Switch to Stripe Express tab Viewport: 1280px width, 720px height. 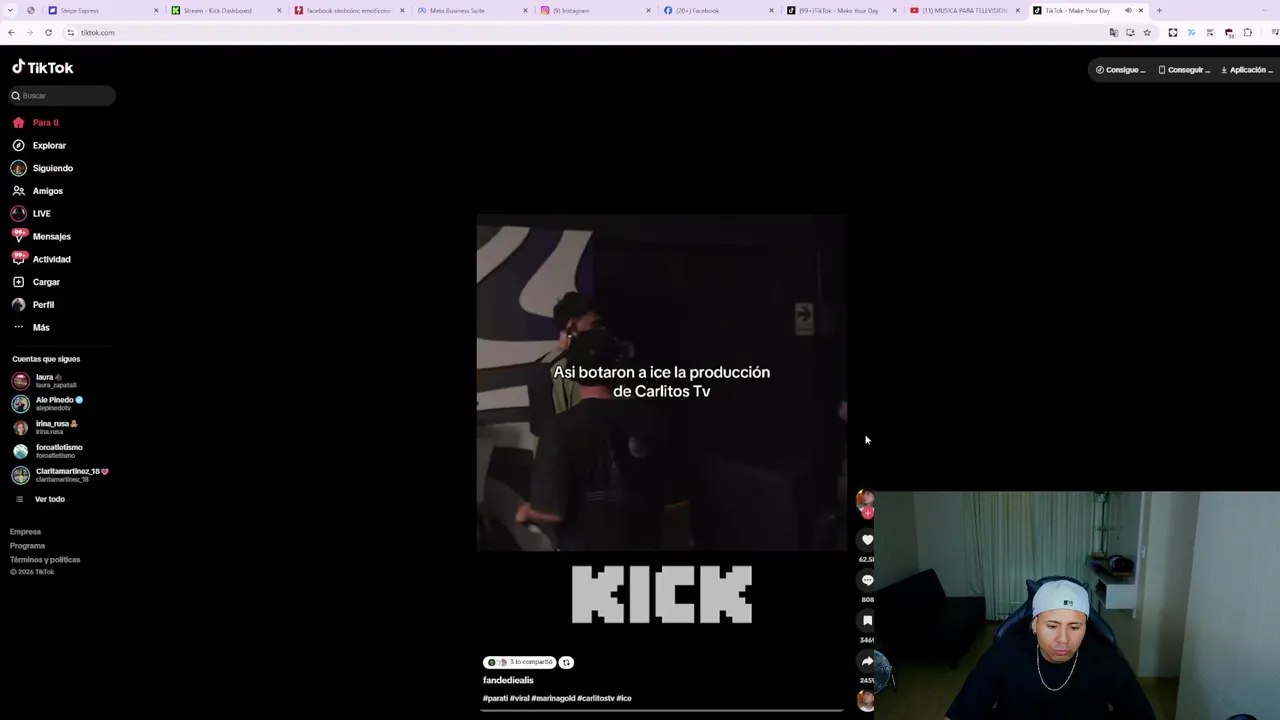coord(103,10)
